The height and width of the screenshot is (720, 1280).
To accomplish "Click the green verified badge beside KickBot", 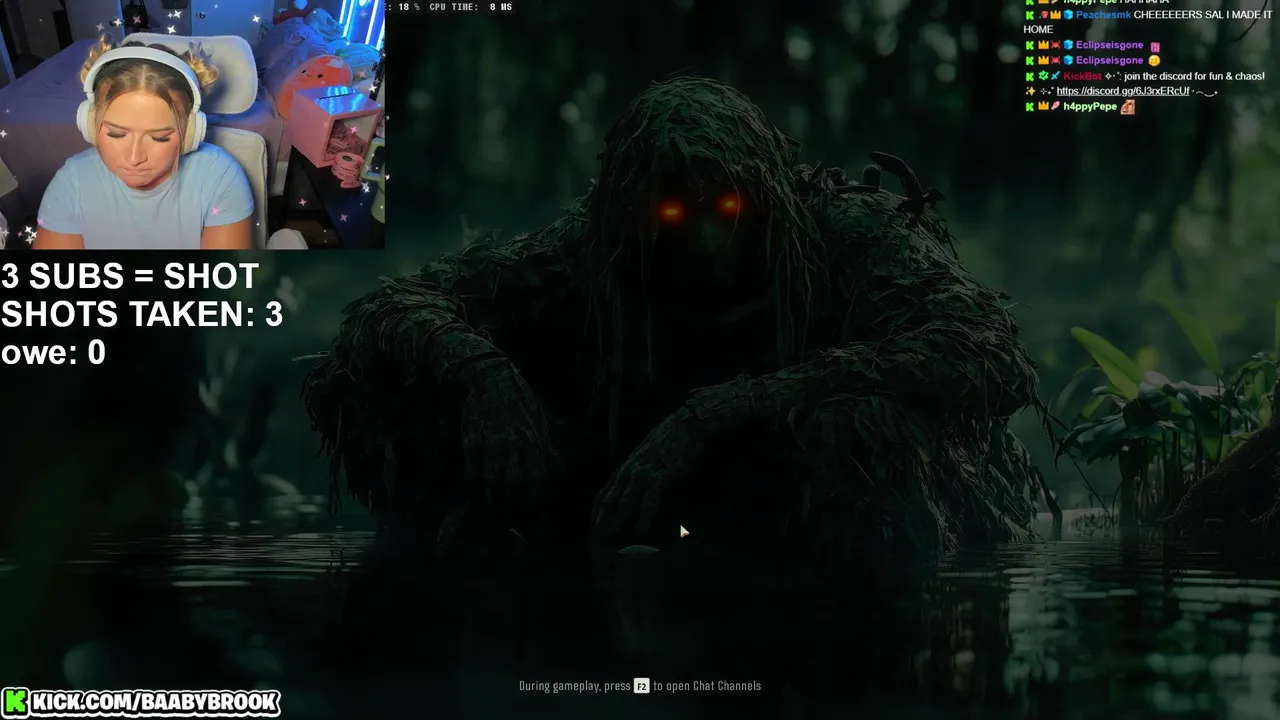I will 1042,76.
